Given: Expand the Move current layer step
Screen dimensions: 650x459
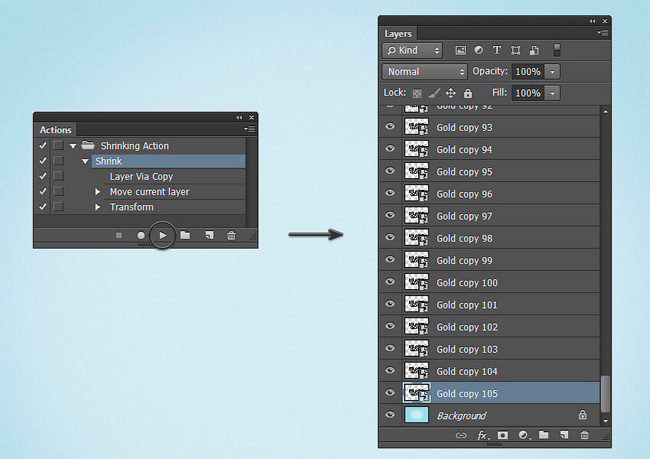Looking at the screenshot, I should point(97,192).
